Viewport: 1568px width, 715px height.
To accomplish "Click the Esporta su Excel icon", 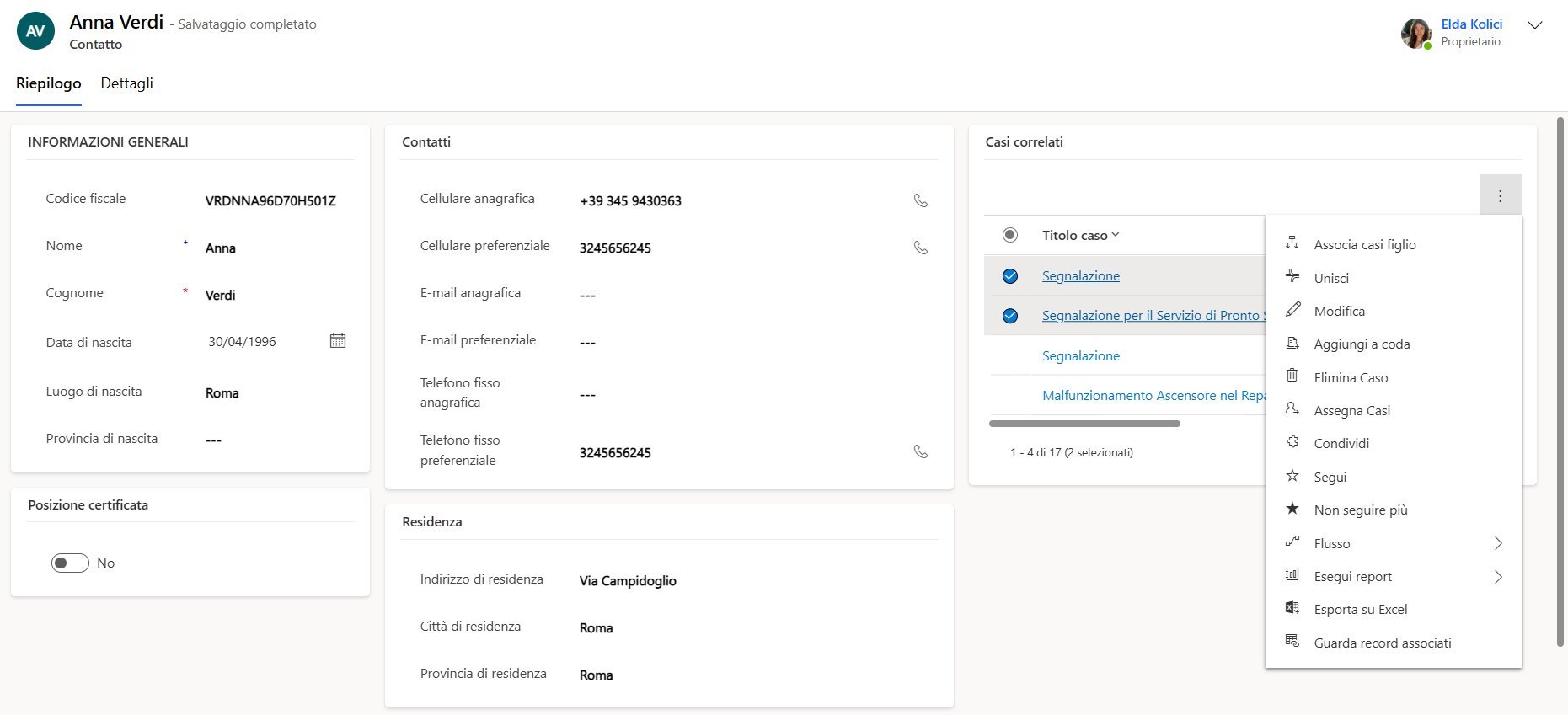I will click(1292, 608).
